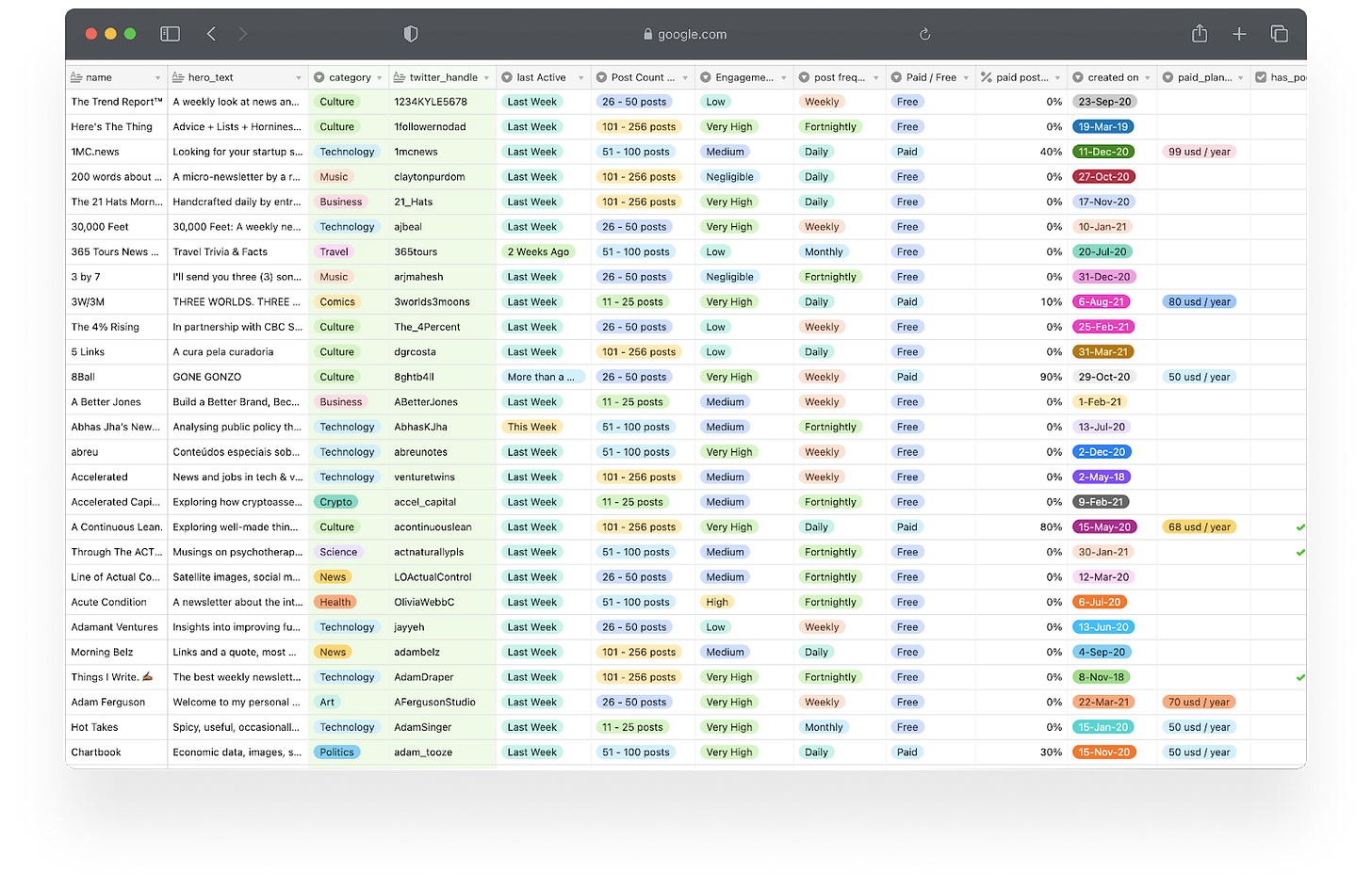Screen dimensions: 1372x890
Task: Open the twitter_handle column dropdown arrow
Action: pyautogui.click(x=486, y=78)
